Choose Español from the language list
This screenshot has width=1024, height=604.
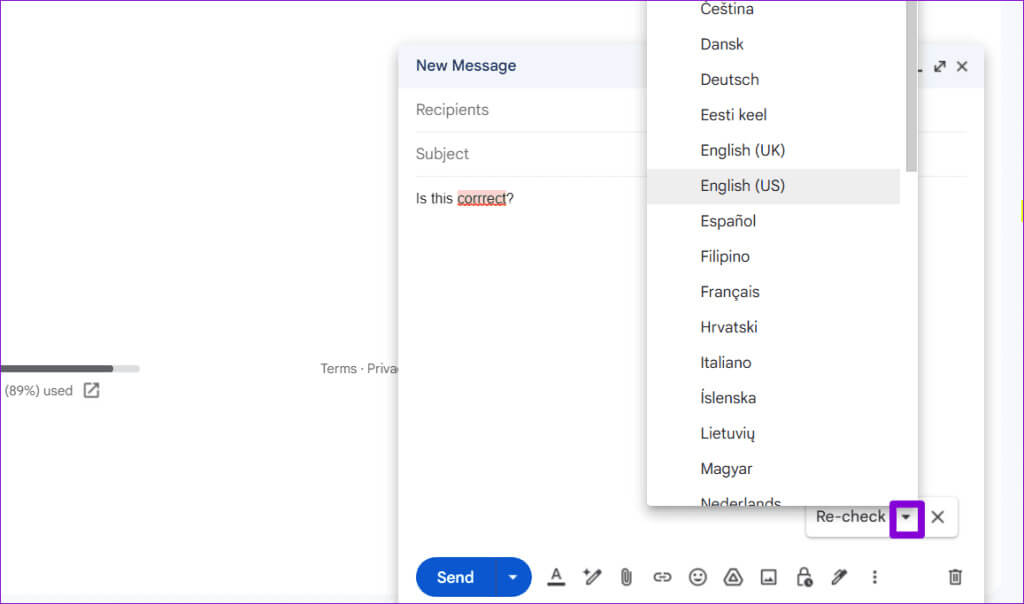coord(773,221)
